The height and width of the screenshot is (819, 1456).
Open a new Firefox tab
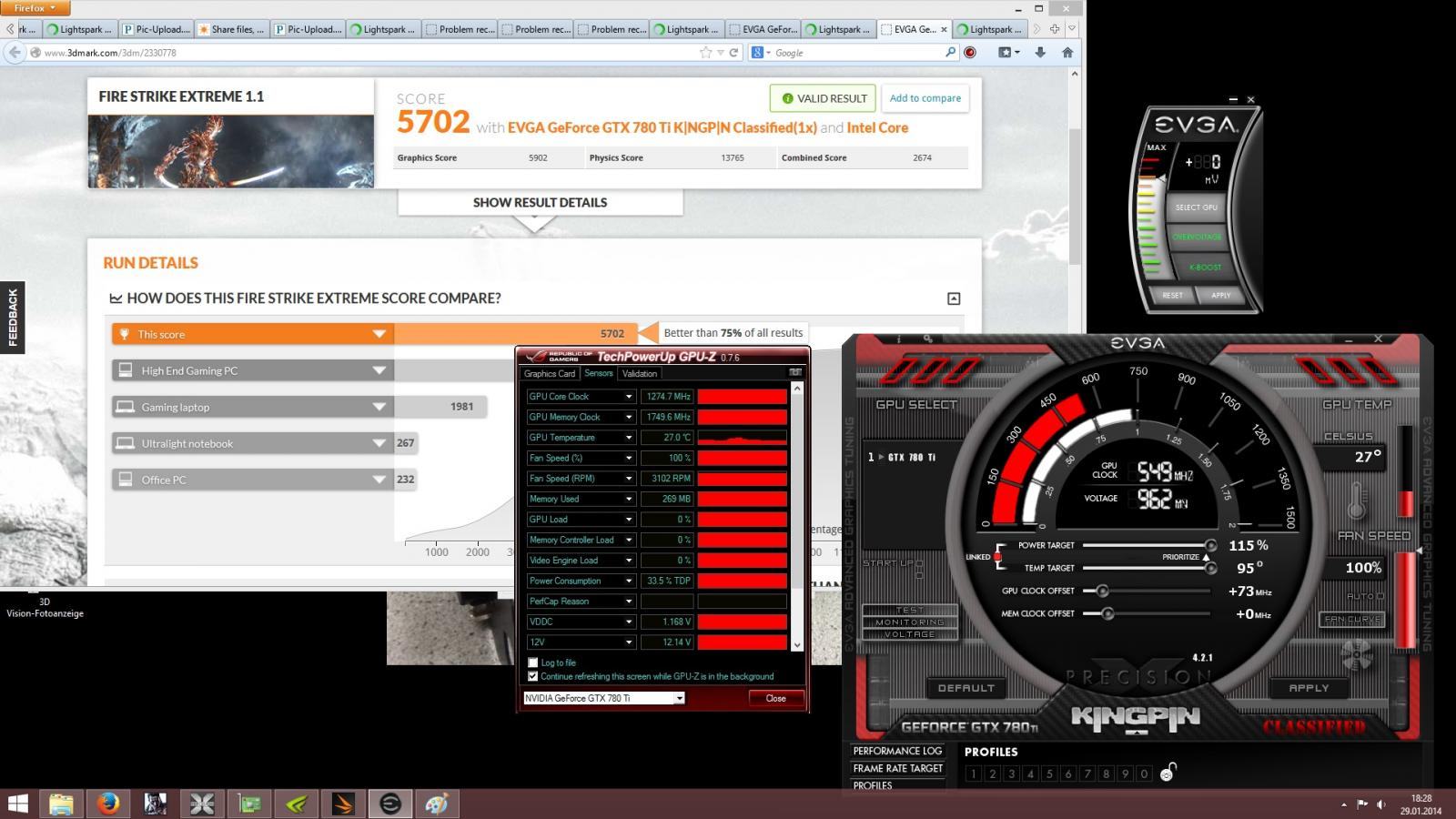click(x=1055, y=29)
